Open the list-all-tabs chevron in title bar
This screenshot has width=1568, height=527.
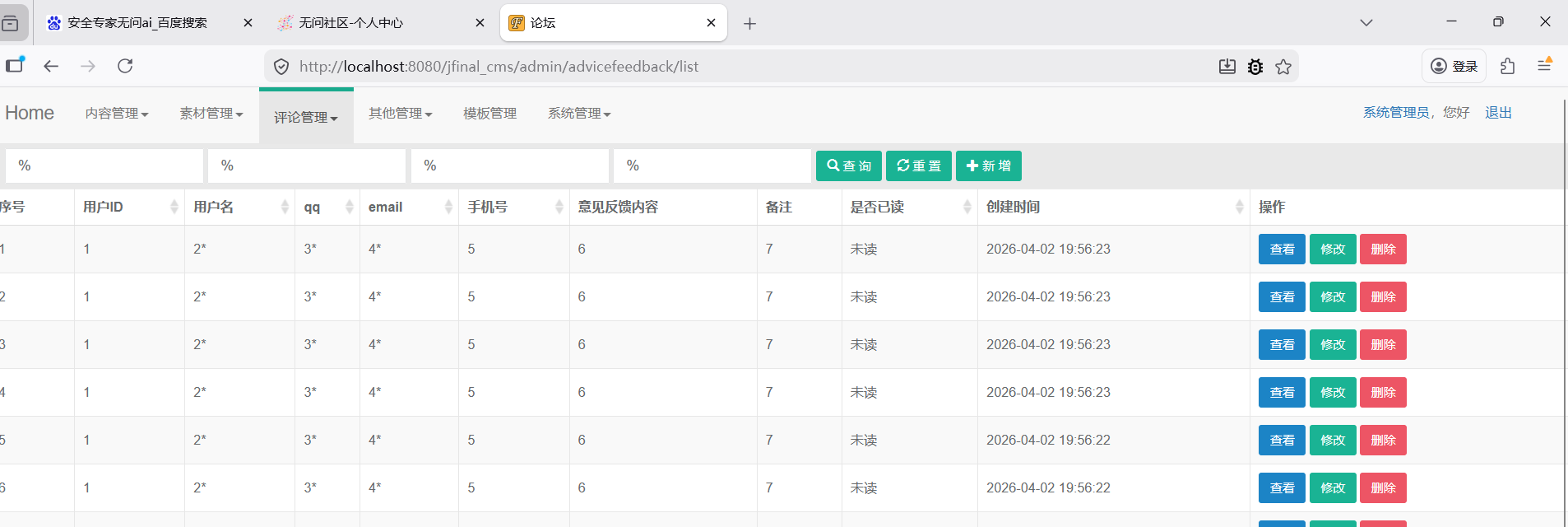tap(1366, 22)
